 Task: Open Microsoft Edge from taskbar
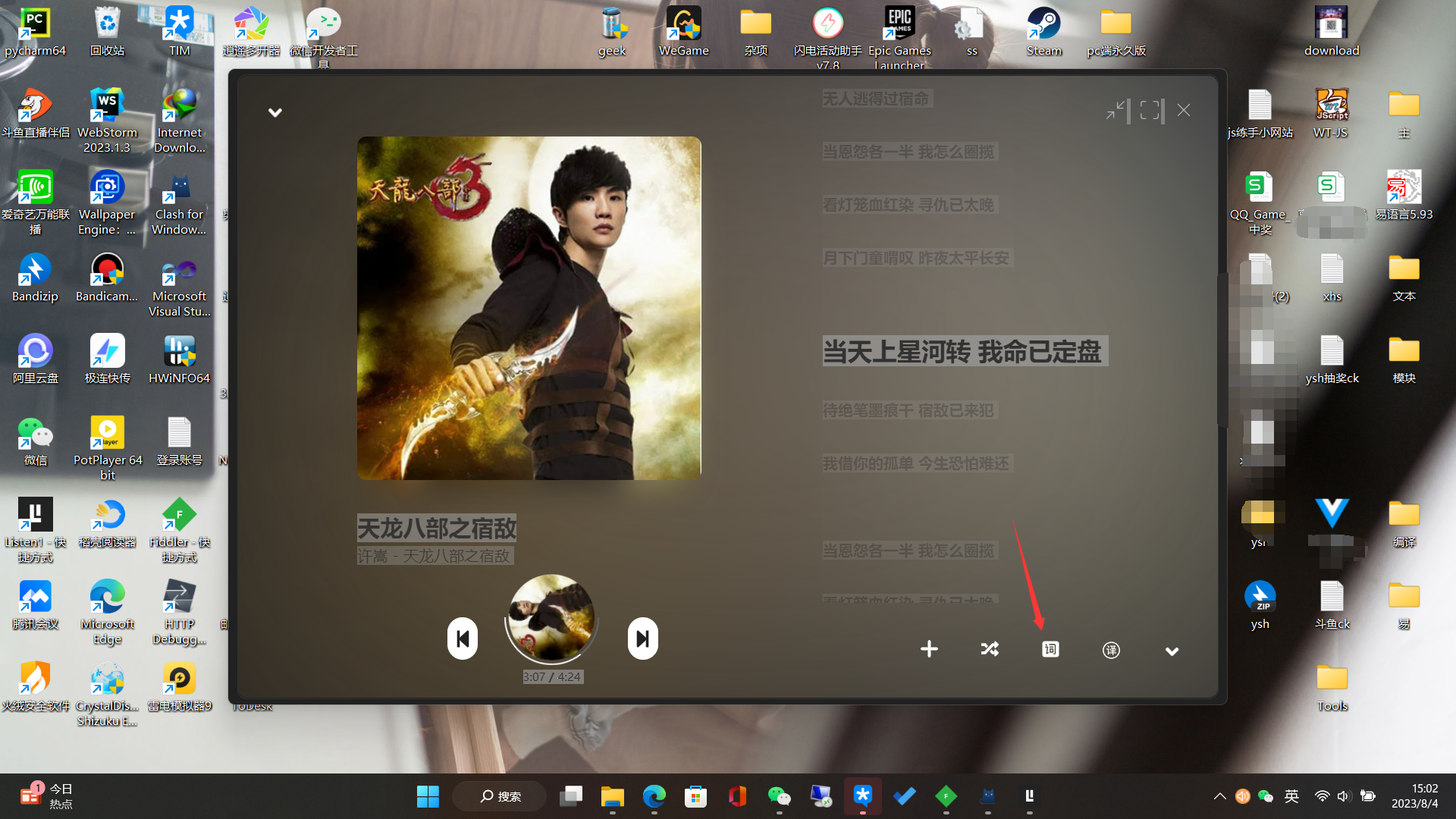[x=654, y=796]
